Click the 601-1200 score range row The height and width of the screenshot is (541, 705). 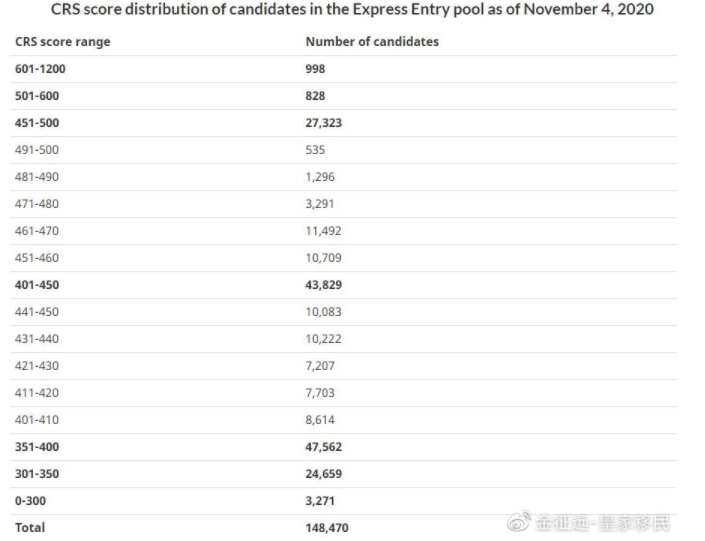click(344, 69)
